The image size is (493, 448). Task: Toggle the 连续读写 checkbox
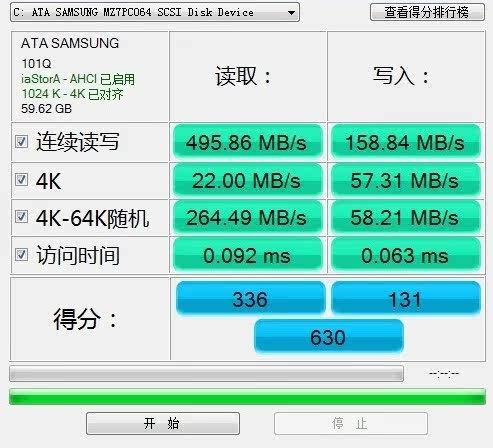pyautogui.click(x=21, y=142)
